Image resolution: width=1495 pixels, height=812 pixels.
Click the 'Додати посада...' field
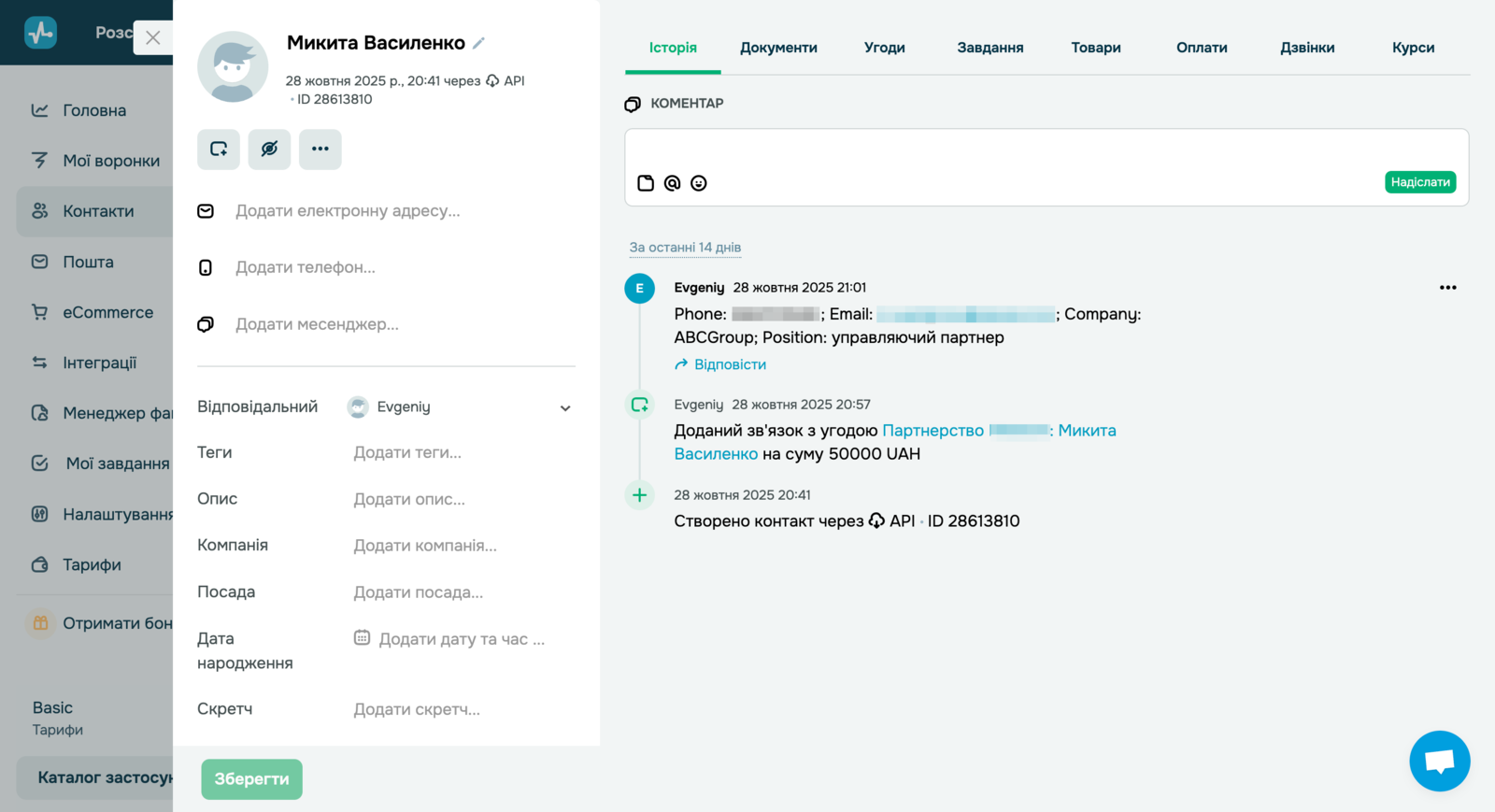tap(419, 592)
